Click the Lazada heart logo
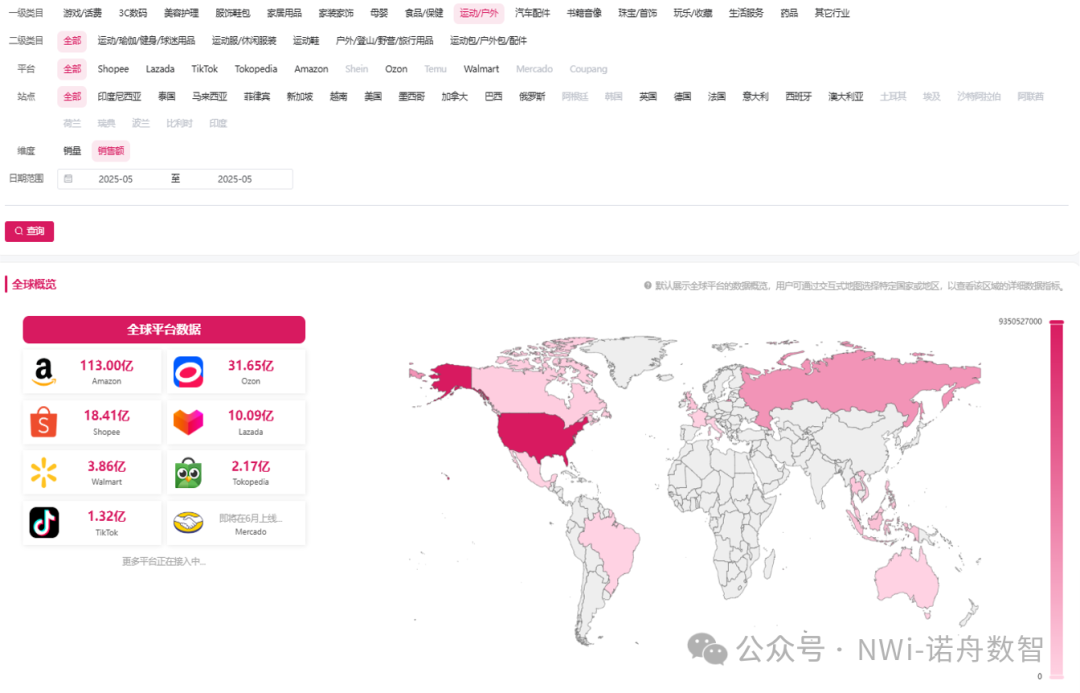This screenshot has width=1080, height=693. 188,423
